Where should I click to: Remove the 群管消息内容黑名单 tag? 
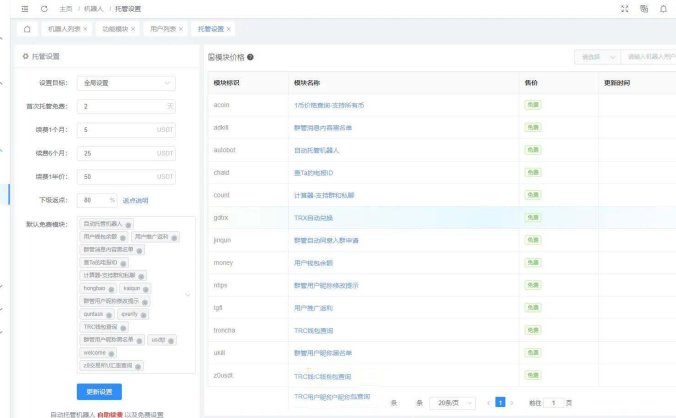139,251
